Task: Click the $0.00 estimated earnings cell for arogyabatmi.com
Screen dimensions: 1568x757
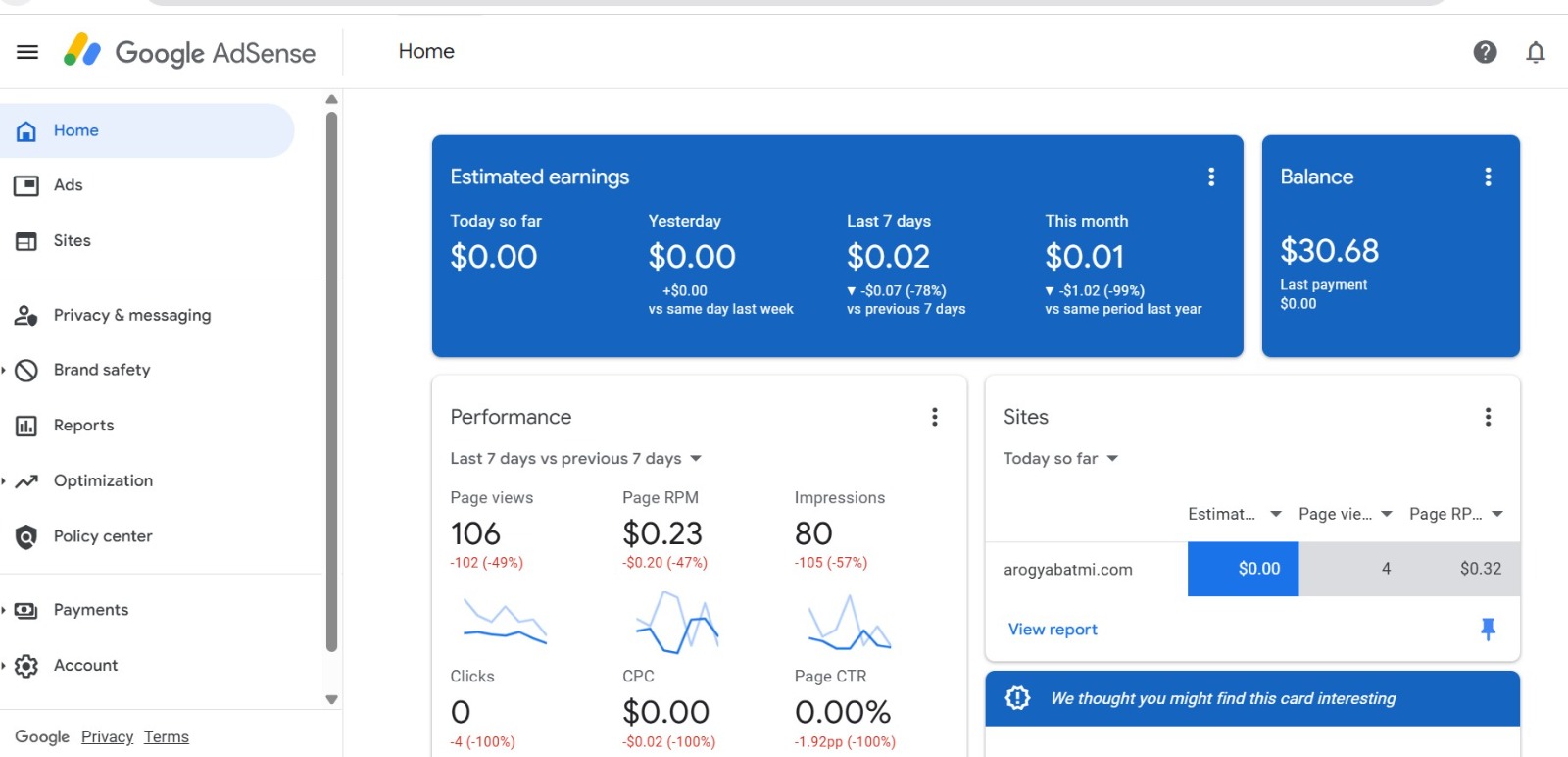Action: [x=1243, y=569]
